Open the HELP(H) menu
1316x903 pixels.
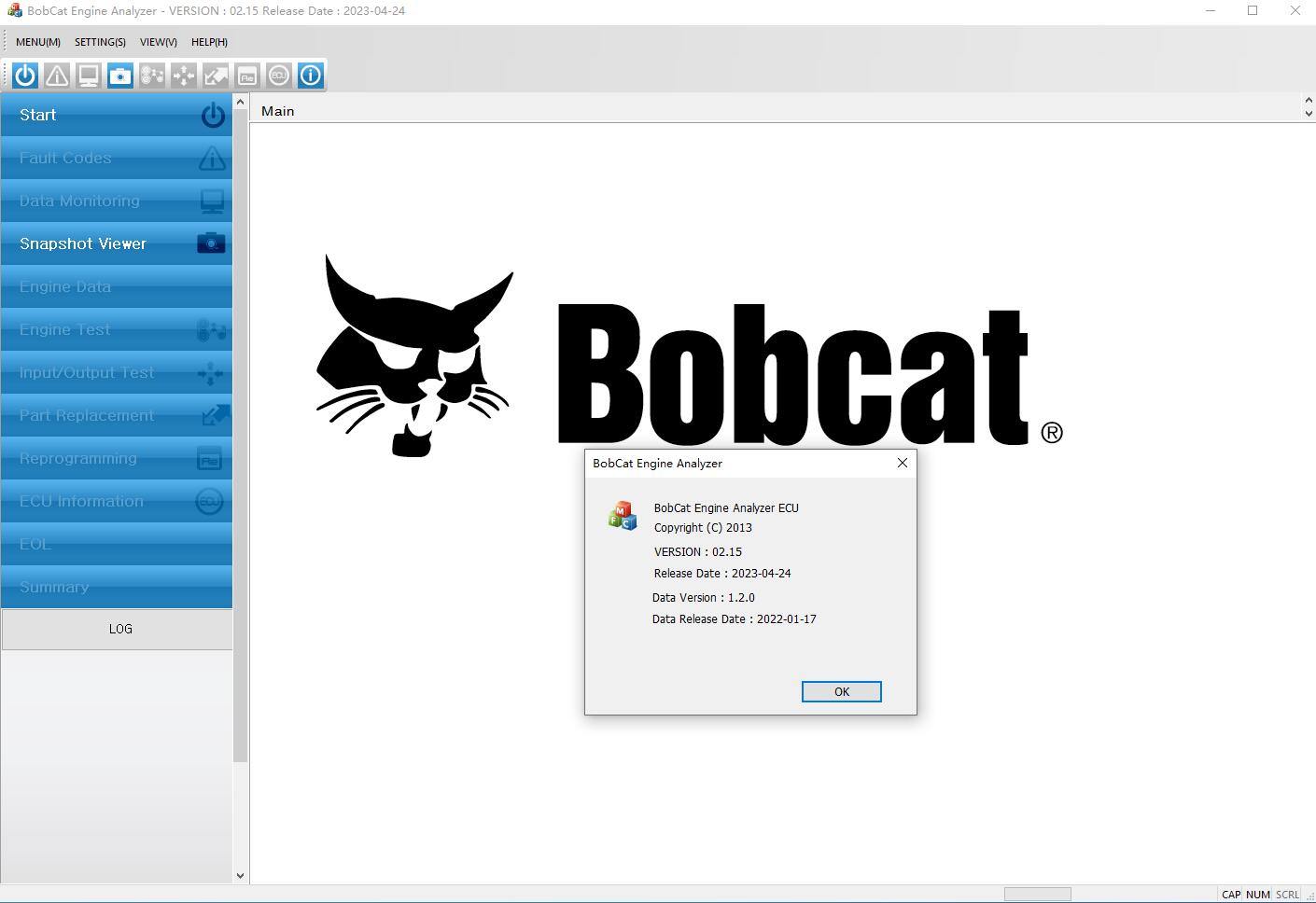click(209, 42)
